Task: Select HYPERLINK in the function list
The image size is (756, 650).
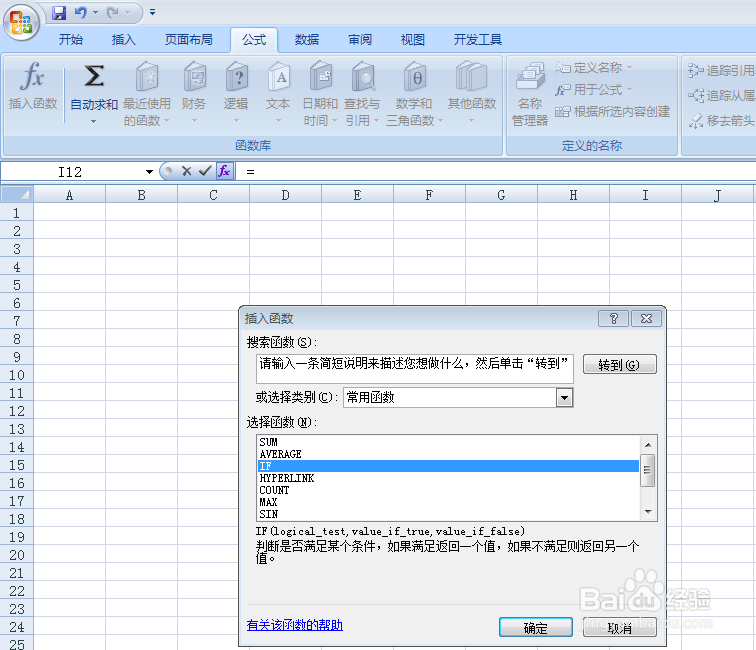Action: [448, 478]
